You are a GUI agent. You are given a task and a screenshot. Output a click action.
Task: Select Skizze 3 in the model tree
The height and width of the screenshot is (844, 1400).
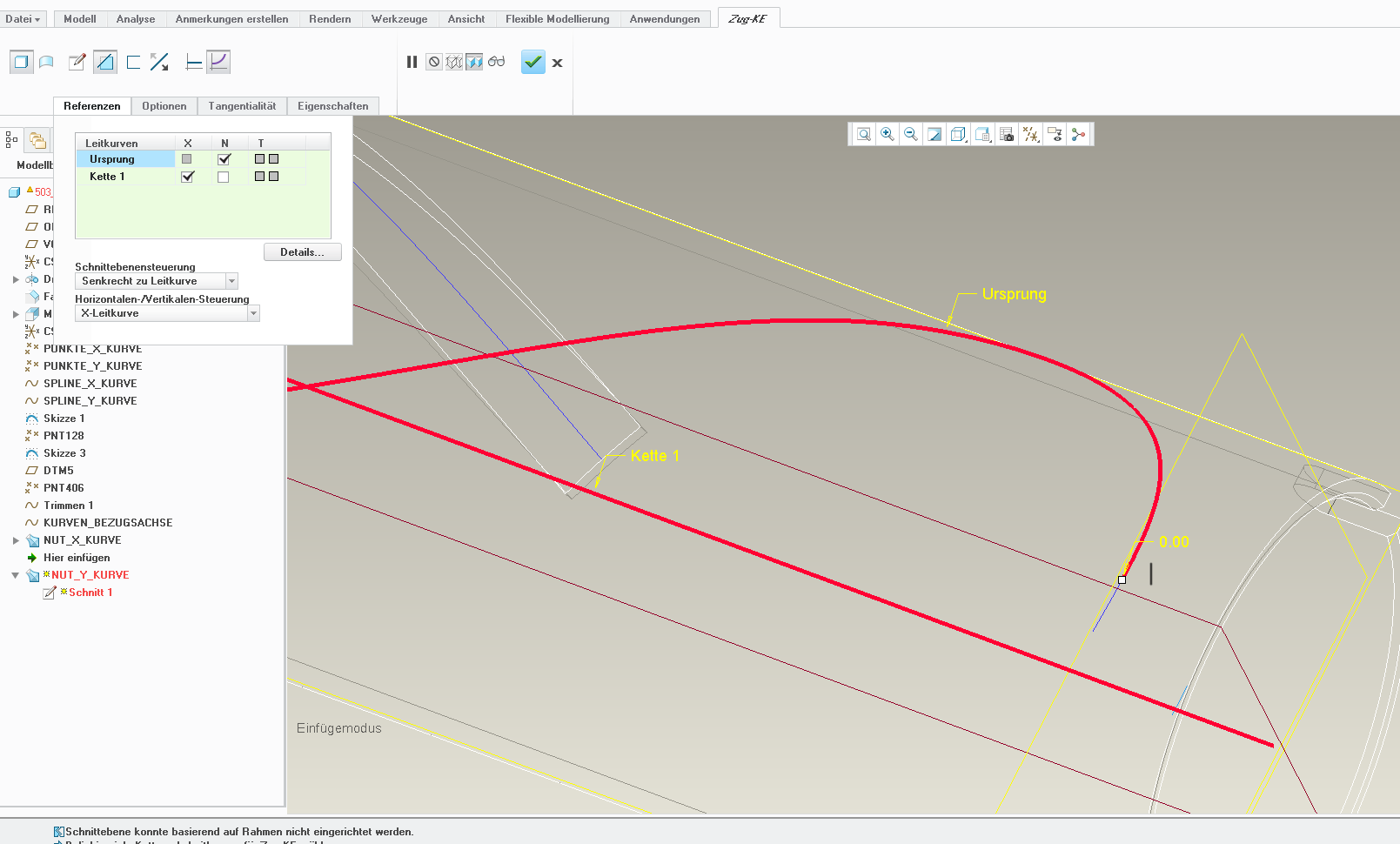tap(64, 453)
